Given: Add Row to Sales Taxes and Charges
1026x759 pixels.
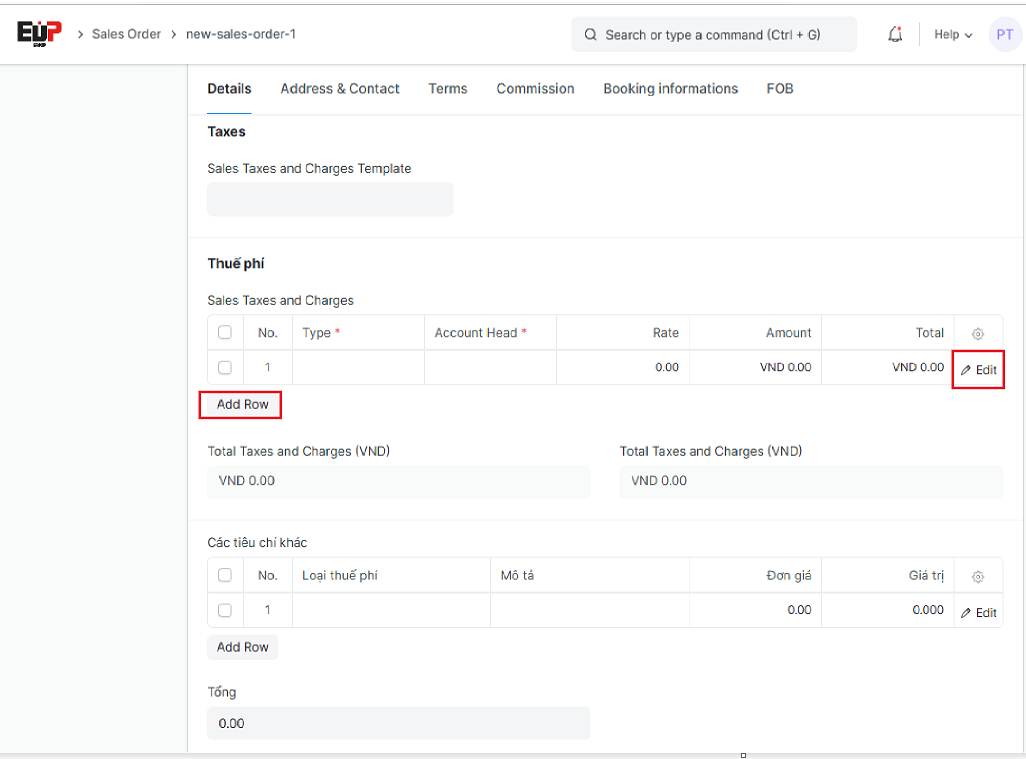Looking at the screenshot, I should 242,405.
